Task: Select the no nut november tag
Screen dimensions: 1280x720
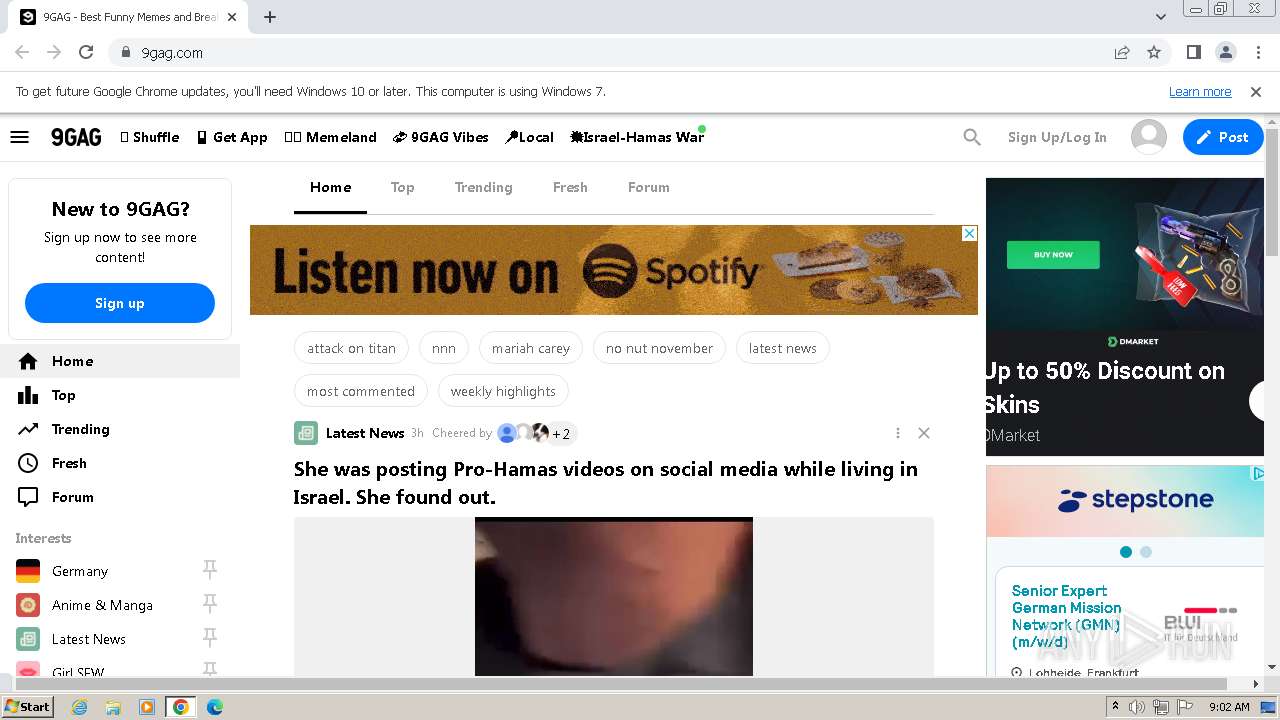Action: click(659, 348)
